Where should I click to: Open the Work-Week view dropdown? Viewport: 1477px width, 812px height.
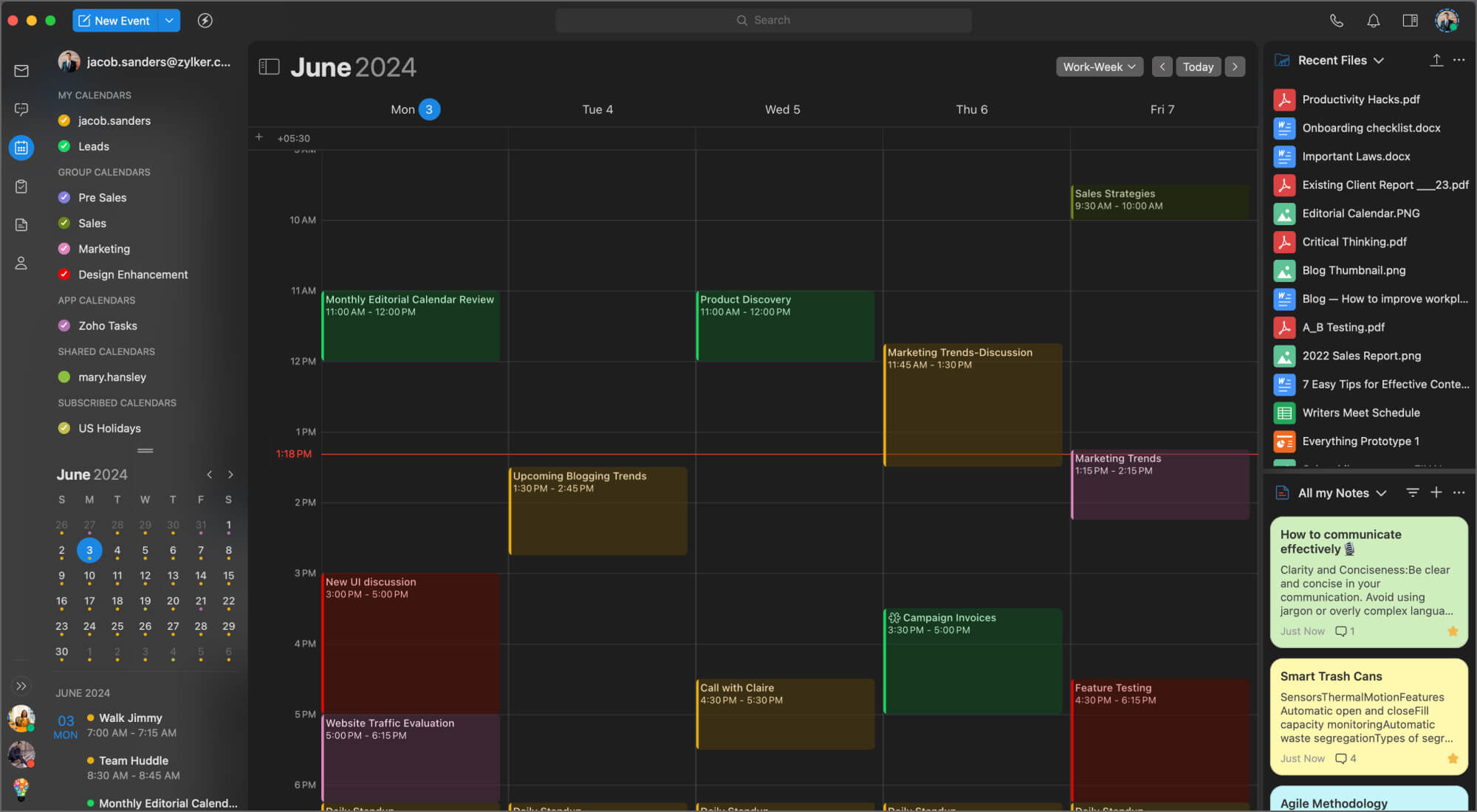[x=1099, y=66]
